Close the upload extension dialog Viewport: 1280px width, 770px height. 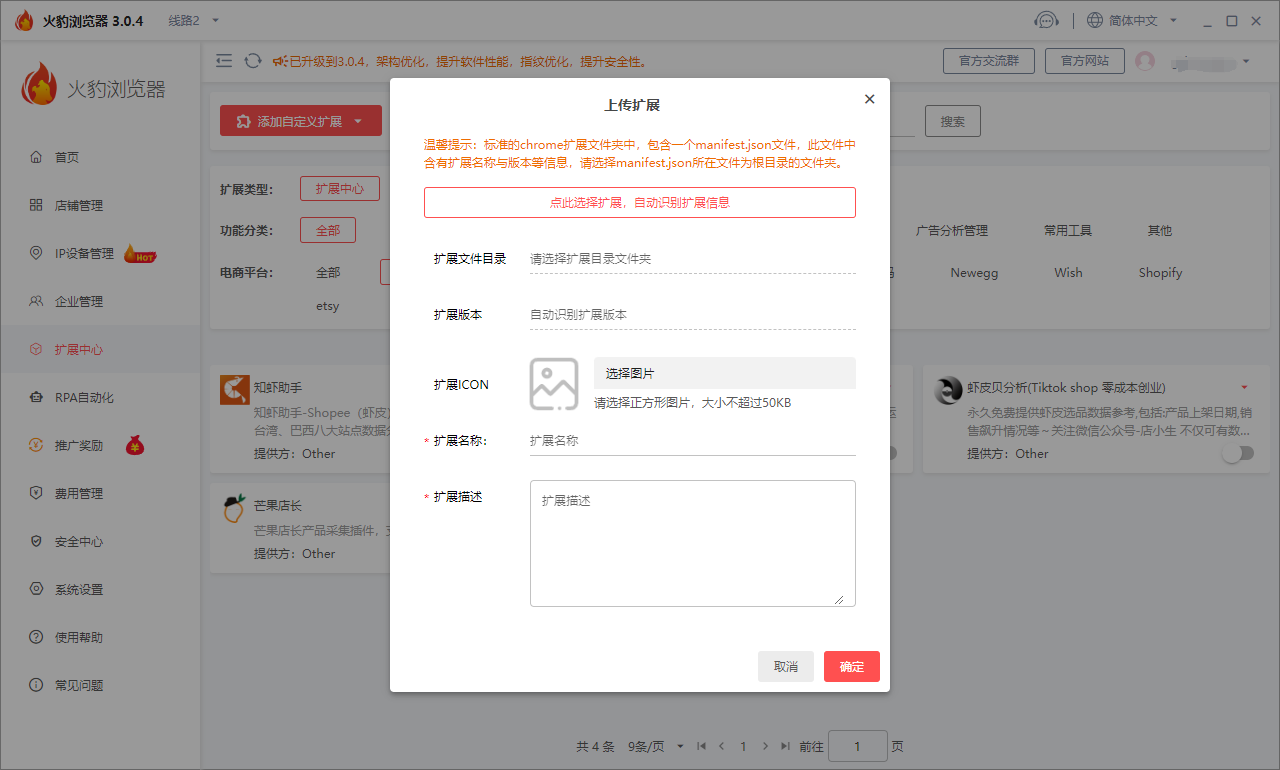869,99
